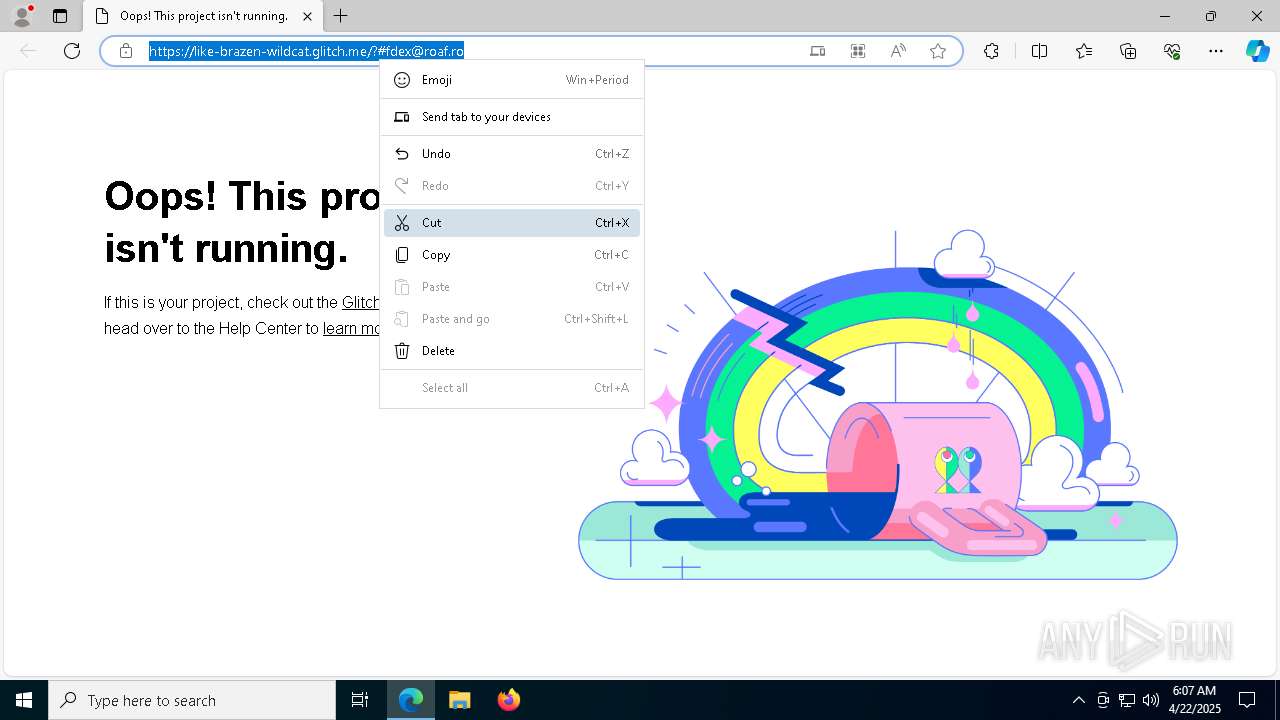Viewport: 1280px width, 720px height.
Task: Toggle split screen view
Action: tap(1039, 51)
